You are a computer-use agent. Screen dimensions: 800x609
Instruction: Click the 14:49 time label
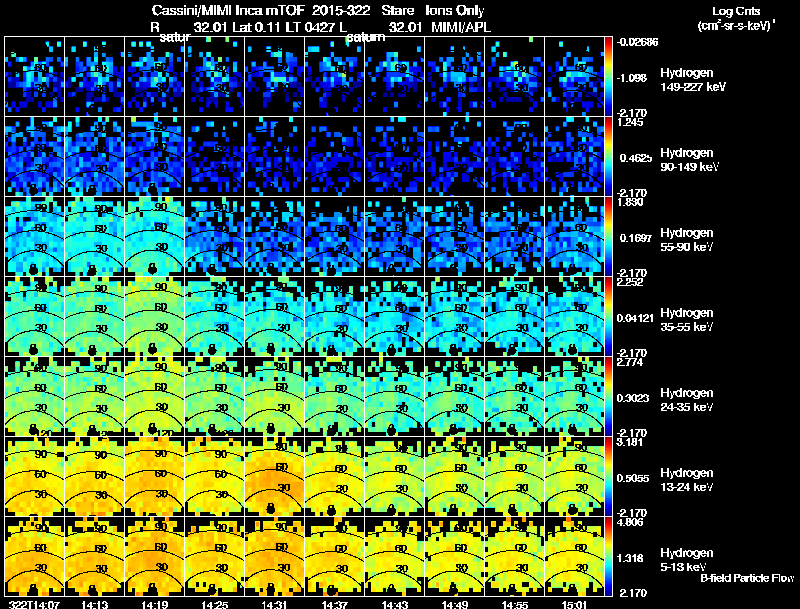tap(455, 604)
